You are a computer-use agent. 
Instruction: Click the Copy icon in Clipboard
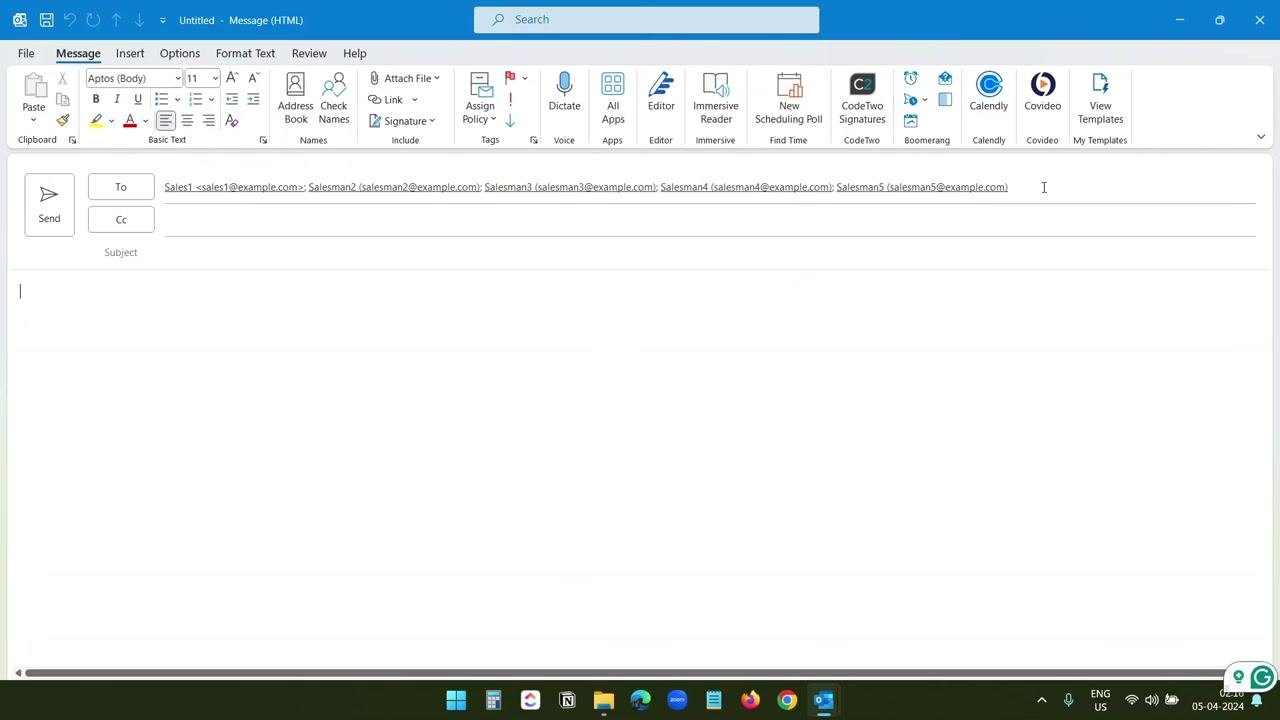(x=63, y=99)
